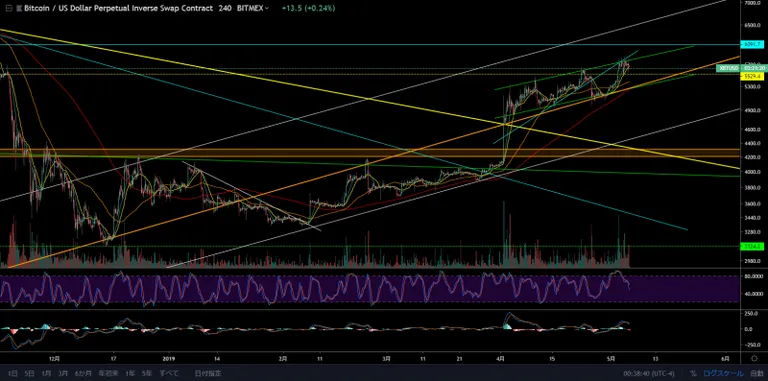Collapse the legend box icon beside chart title
This screenshot has height=381, width=768.
[5, 8]
